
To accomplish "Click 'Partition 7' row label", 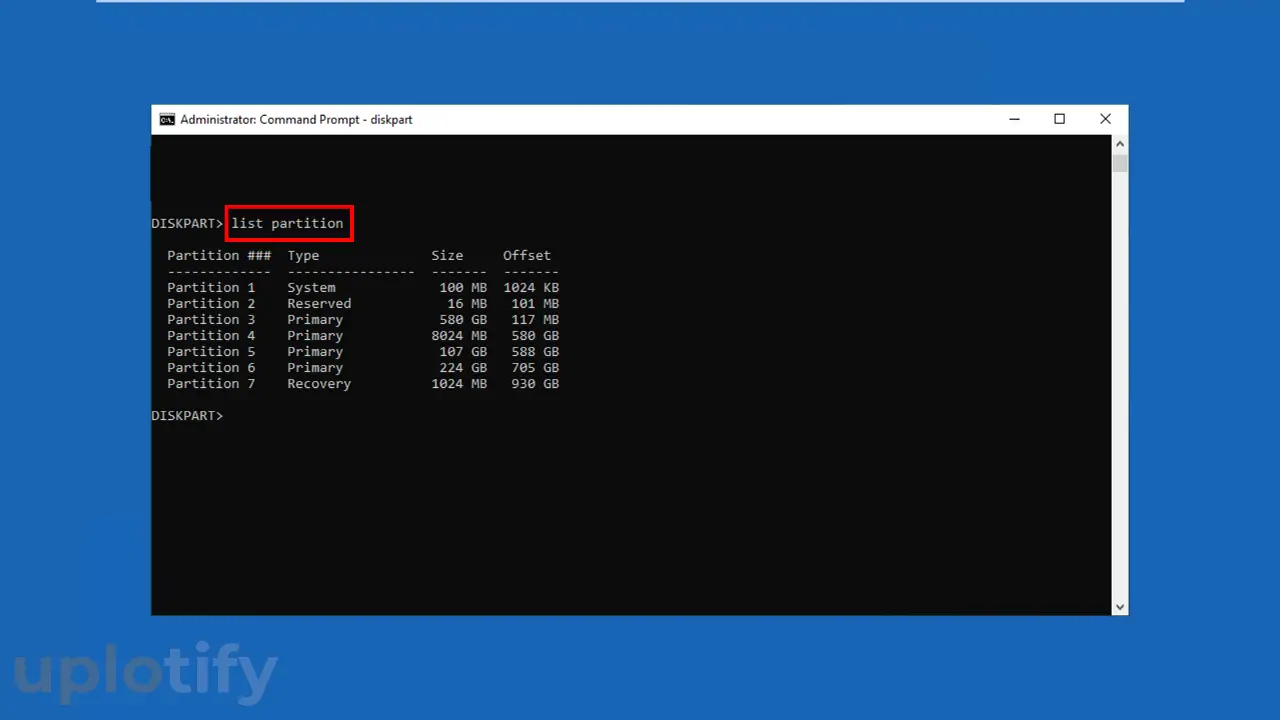I will [211, 383].
